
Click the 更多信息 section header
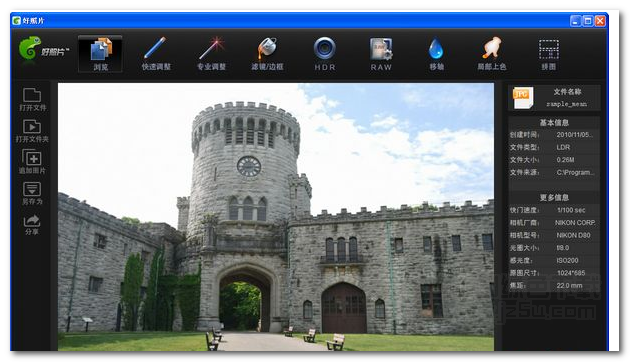[554, 197]
